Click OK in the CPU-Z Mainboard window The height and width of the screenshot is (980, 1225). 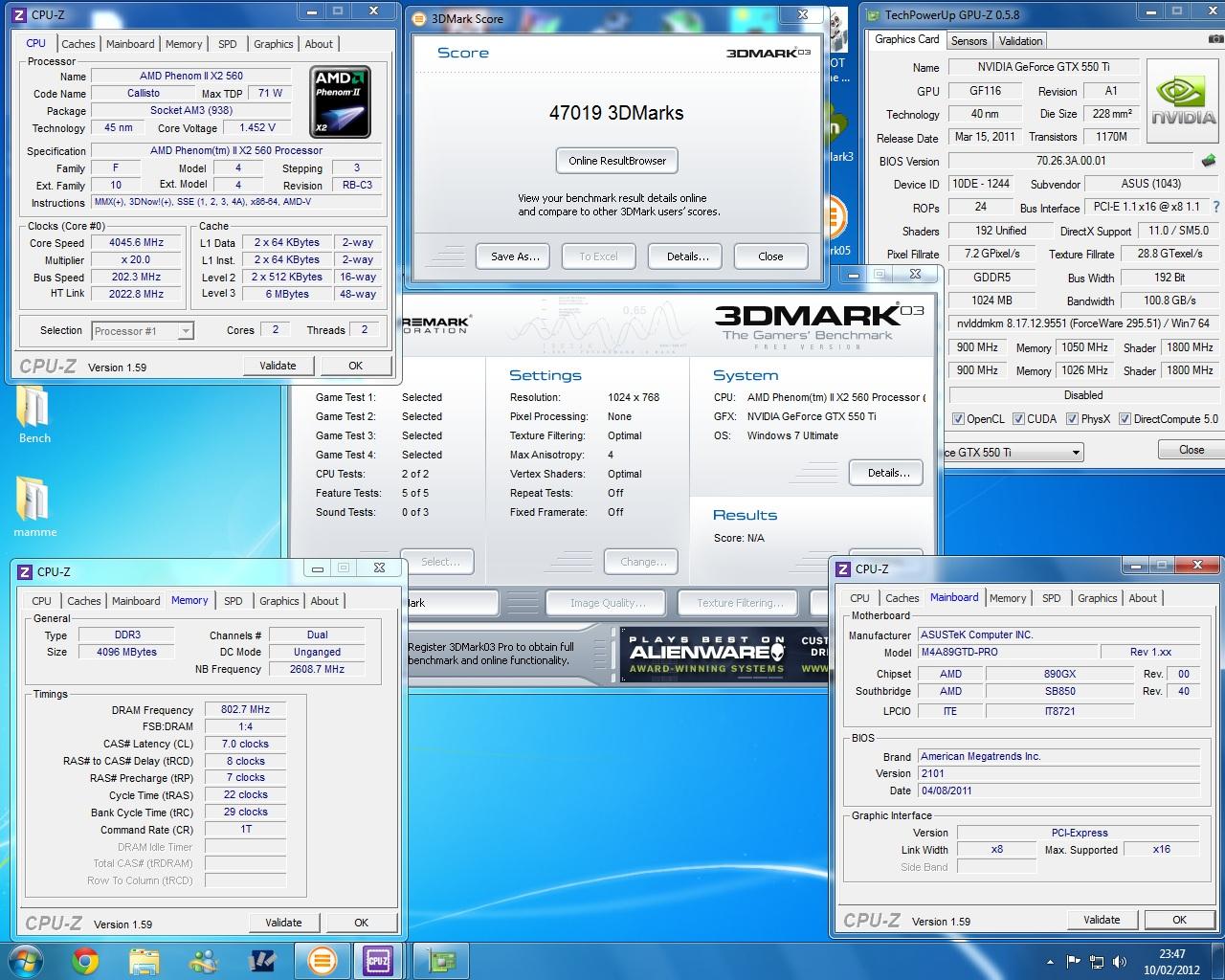pos(1179,920)
